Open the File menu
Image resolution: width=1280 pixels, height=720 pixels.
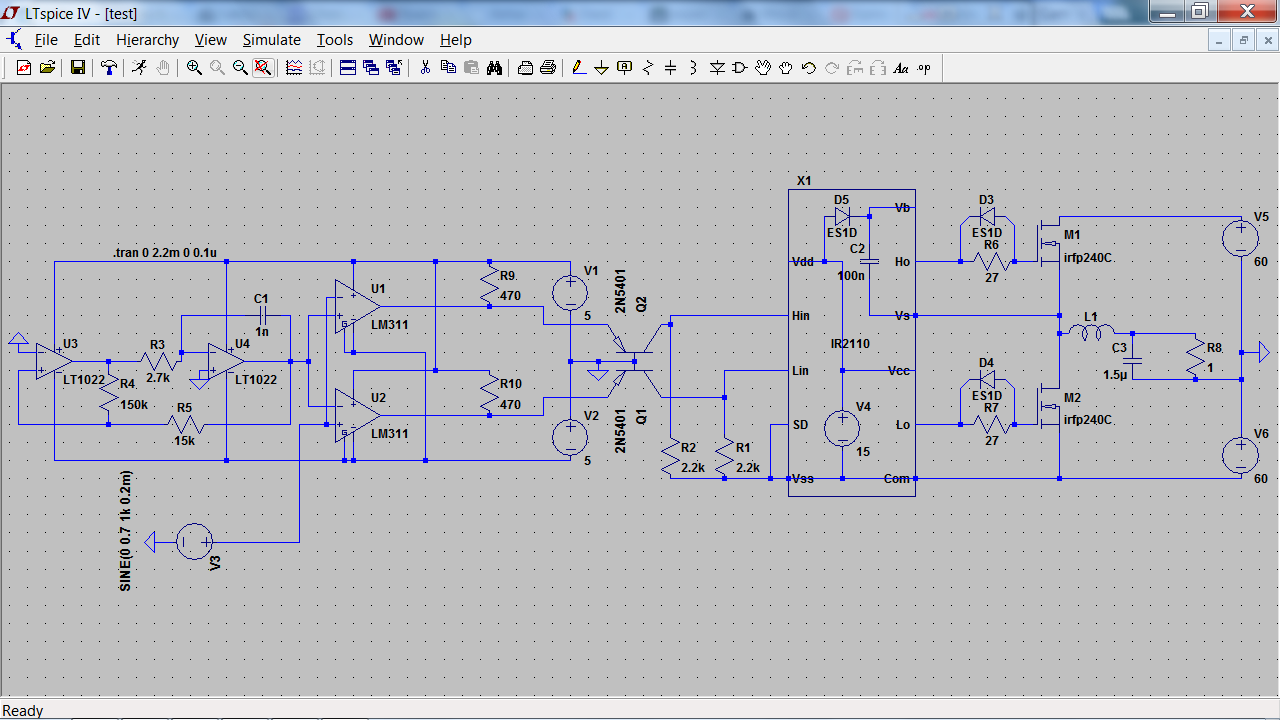click(x=46, y=40)
